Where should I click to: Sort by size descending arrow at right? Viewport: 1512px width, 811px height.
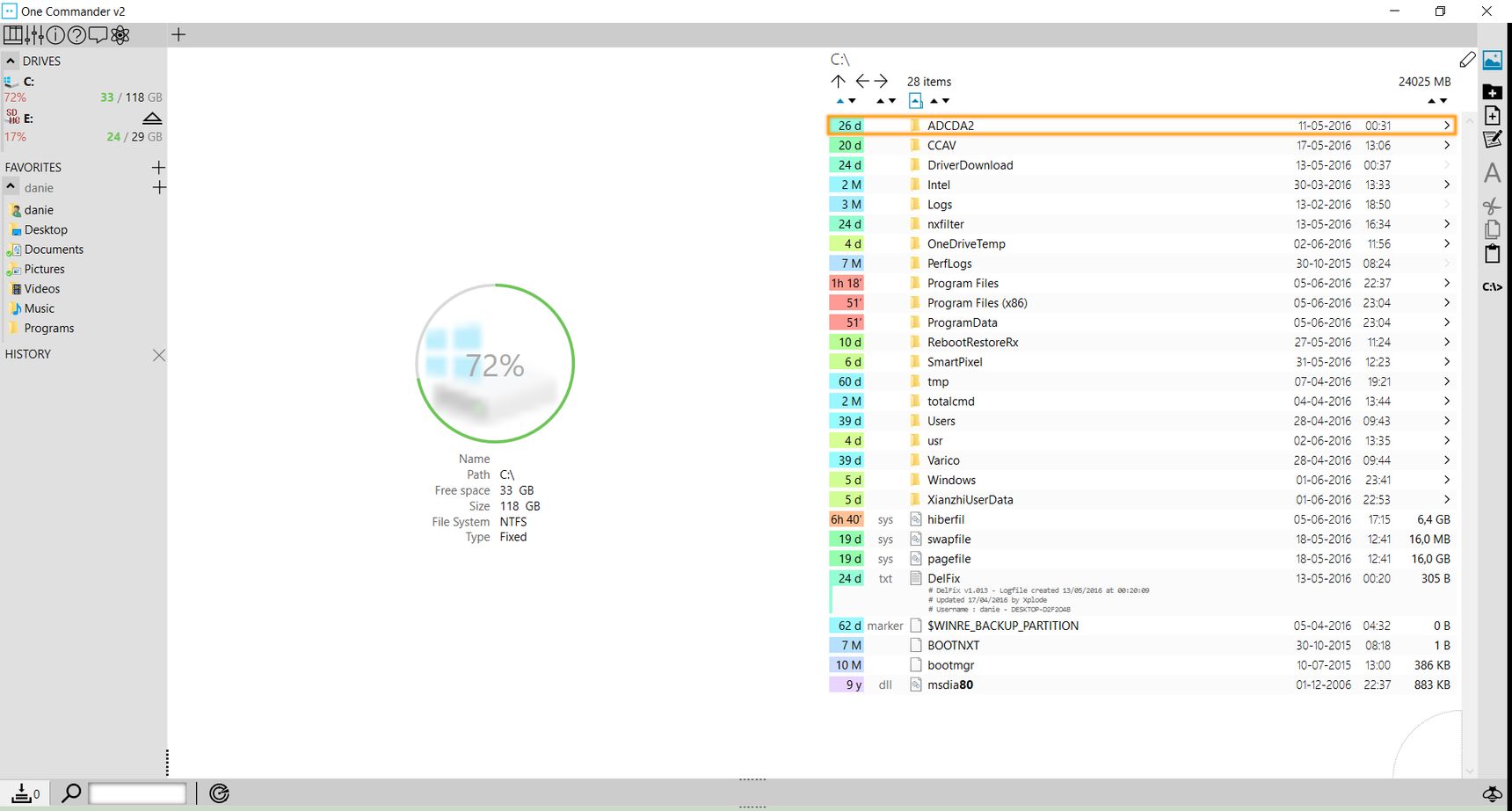click(1443, 101)
